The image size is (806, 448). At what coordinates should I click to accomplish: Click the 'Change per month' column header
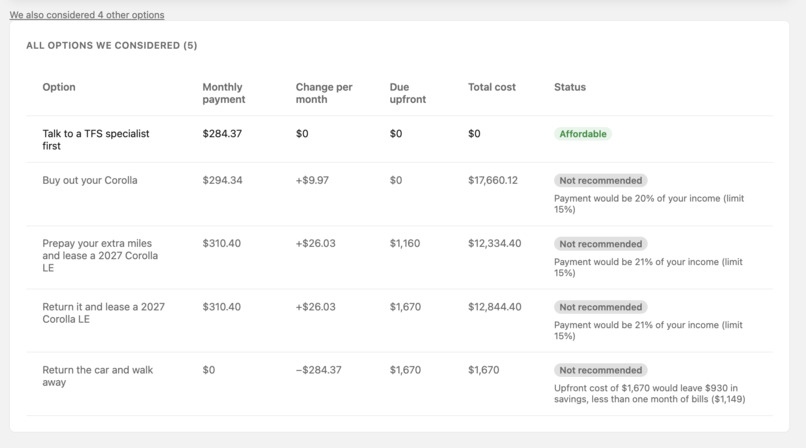tap(324, 93)
